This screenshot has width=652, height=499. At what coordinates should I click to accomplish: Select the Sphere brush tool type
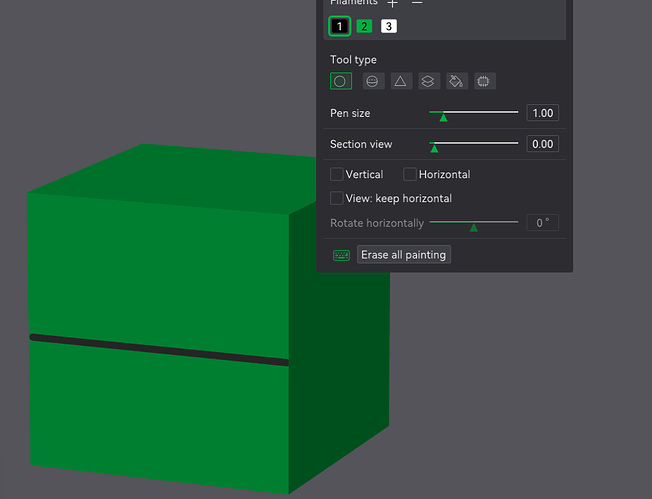coord(373,81)
